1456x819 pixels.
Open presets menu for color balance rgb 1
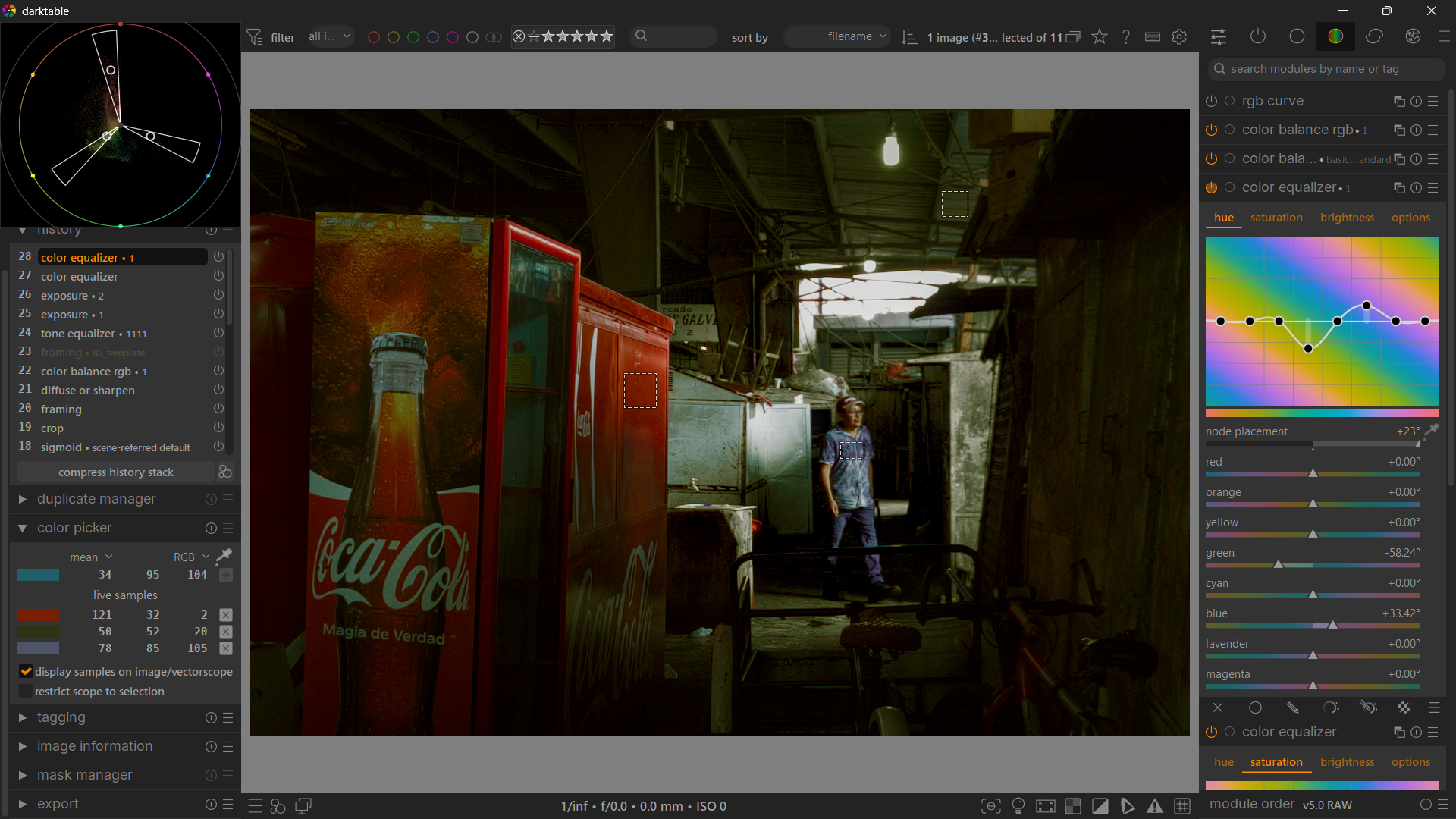pos(1433,130)
